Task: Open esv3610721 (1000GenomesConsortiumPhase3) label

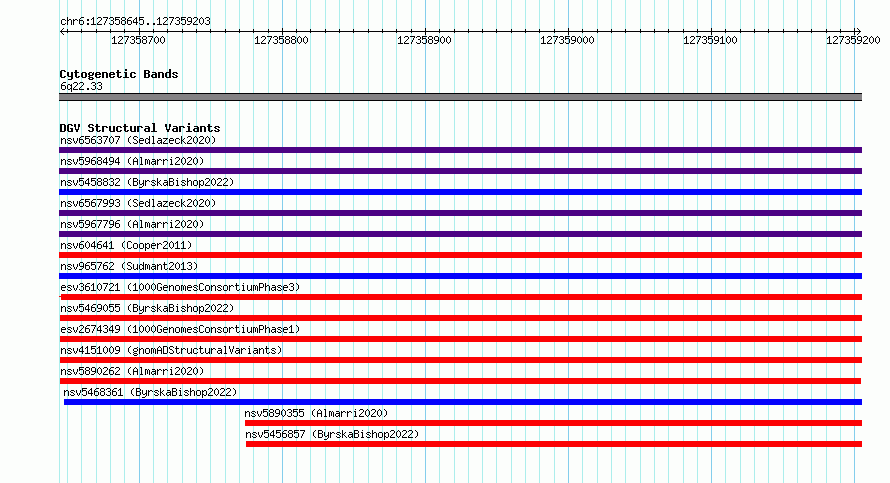Action: pos(180,287)
